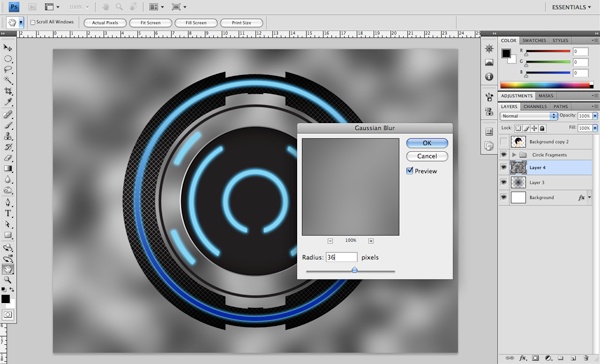Screen dimensions: 600x364
Task: Select the Blur tool
Action: coord(8,180)
